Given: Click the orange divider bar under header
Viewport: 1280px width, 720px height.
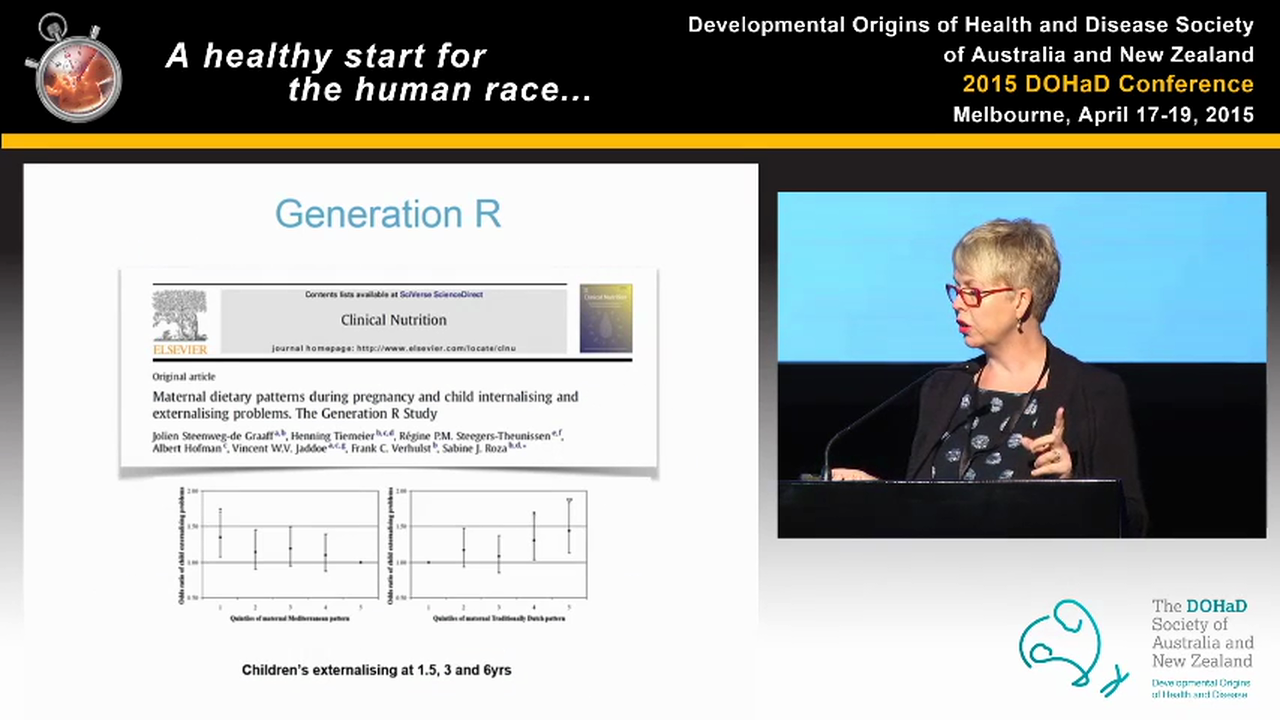Looking at the screenshot, I should pyautogui.click(x=640, y=141).
